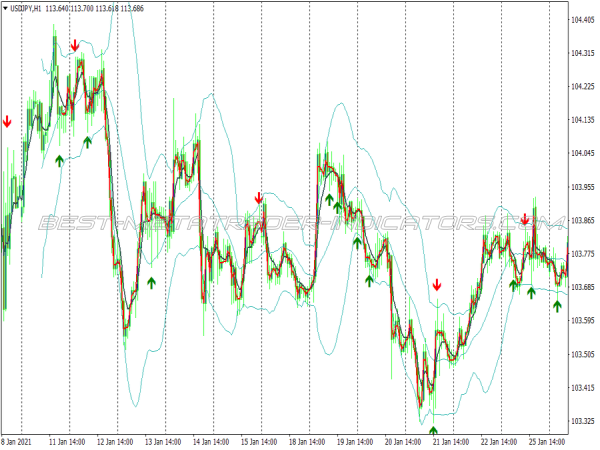Click the green buy arrow at the chart bottom near 21 Jan
The height and width of the screenshot is (450, 600).
pos(433,430)
